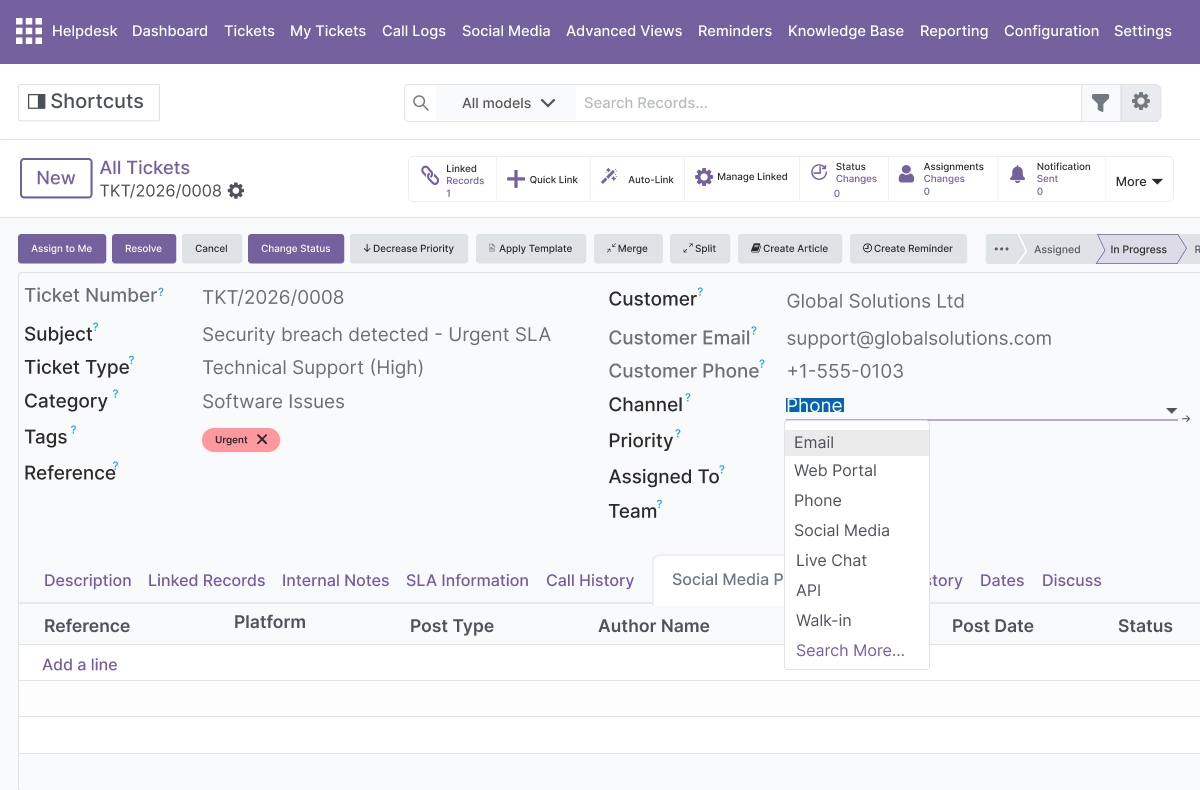Screen dimensions: 1200x790
Task: Click Create Reminder button
Action: pyautogui.click(x=908, y=249)
